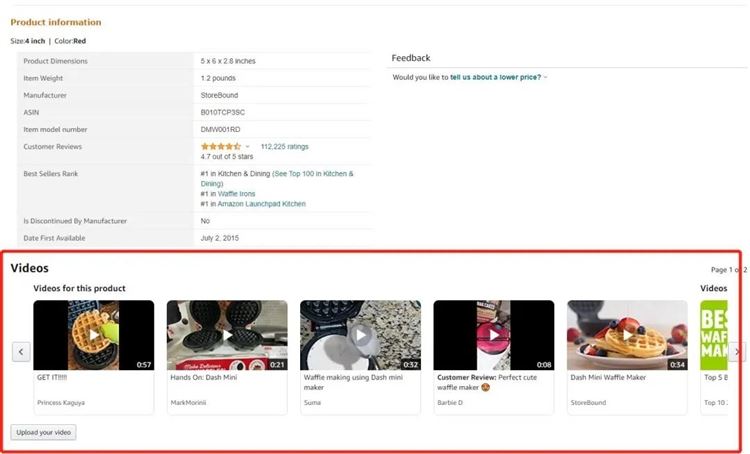750x454 pixels.
Task: Click the Upload your video button
Action: coord(44,432)
